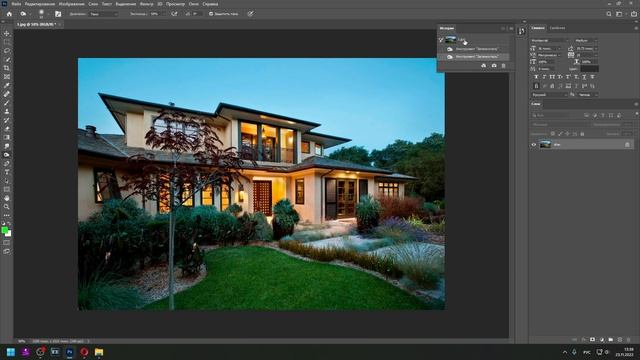The image size is (640, 360).
Task: Select the Burn tool in toolbar
Action: click(7, 155)
